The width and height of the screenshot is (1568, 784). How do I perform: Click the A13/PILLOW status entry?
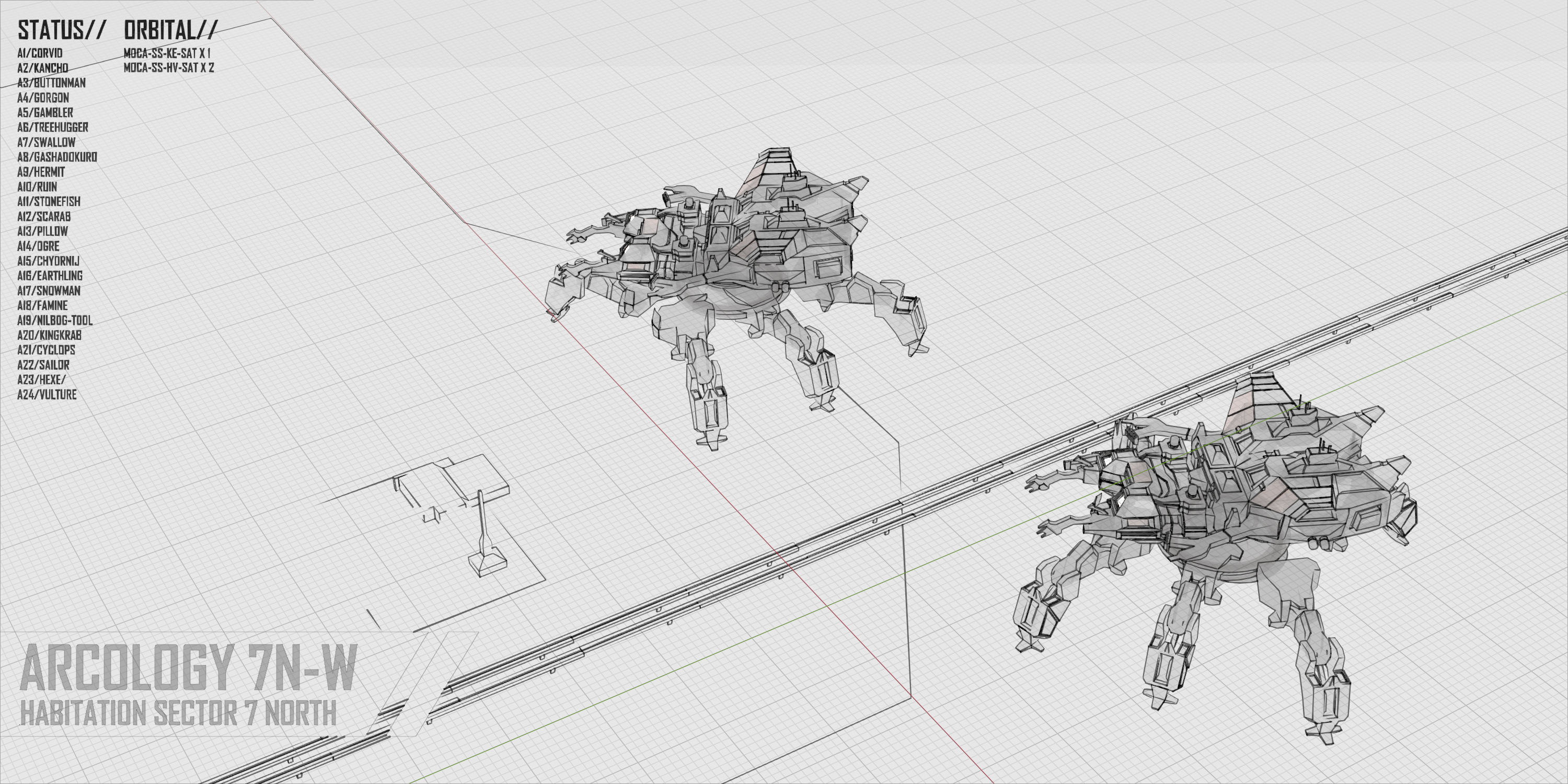coord(43,232)
